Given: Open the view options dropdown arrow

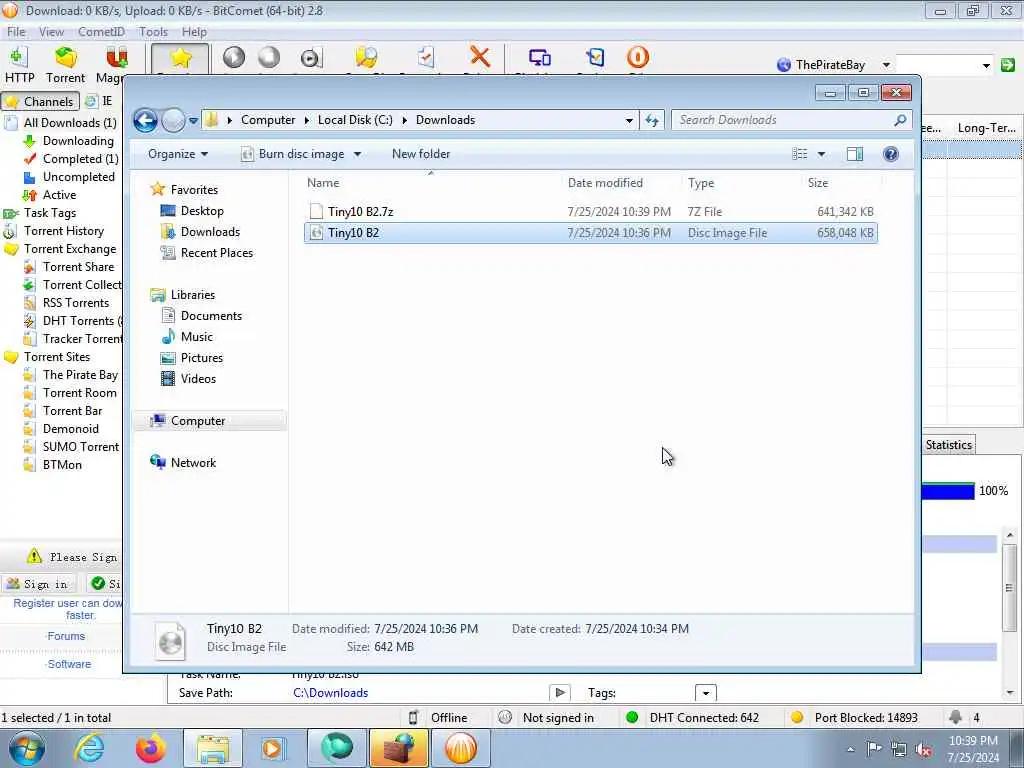Looking at the screenshot, I should tap(821, 154).
